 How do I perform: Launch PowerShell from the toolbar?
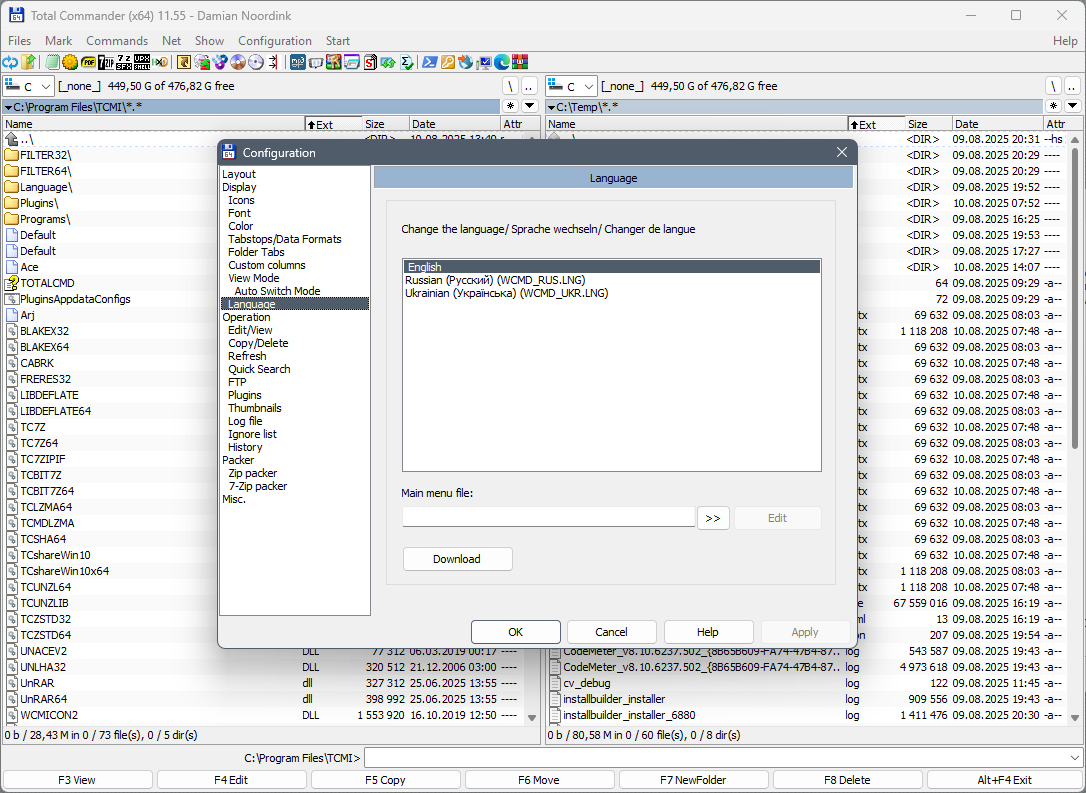tap(429, 62)
